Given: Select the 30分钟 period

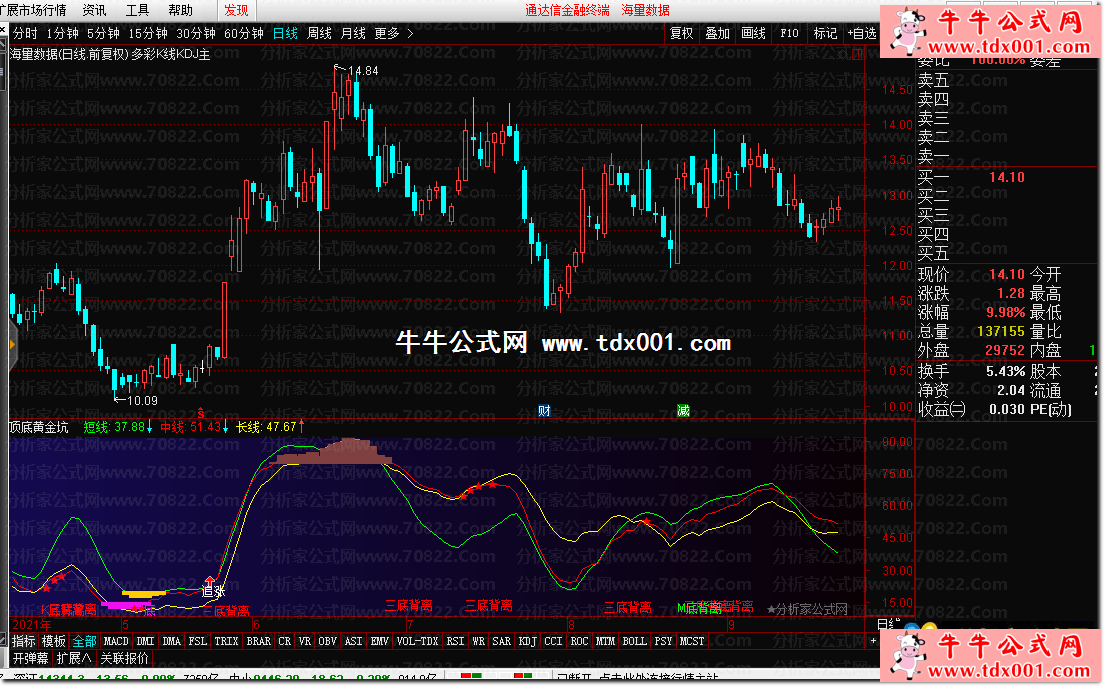Looking at the screenshot, I should [195, 33].
